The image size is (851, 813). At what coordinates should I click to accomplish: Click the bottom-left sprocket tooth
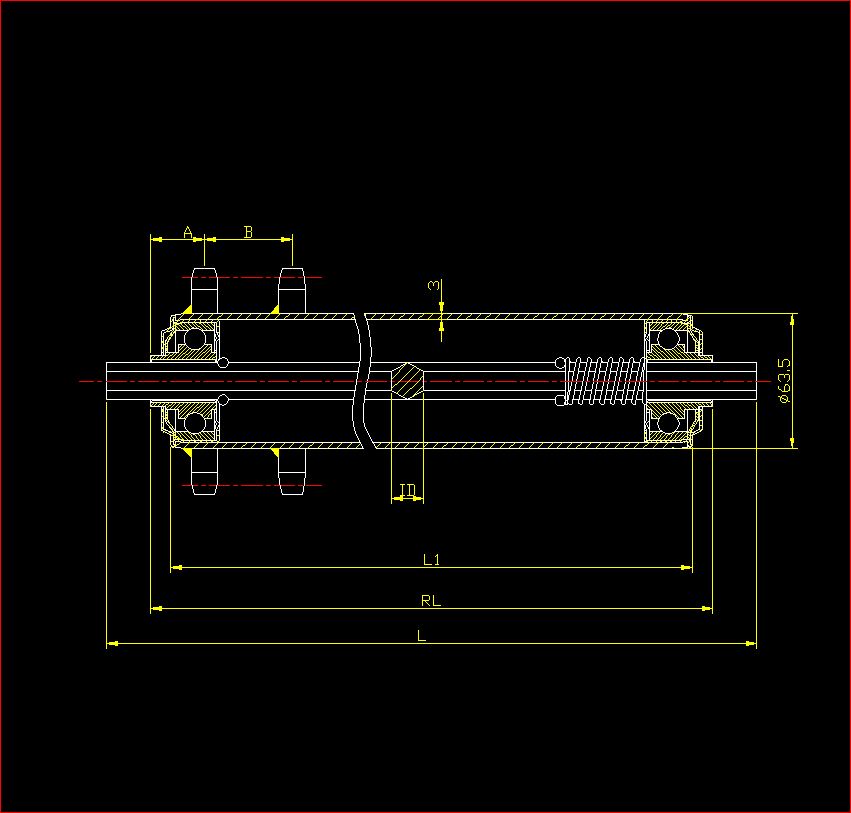[x=204, y=472]
